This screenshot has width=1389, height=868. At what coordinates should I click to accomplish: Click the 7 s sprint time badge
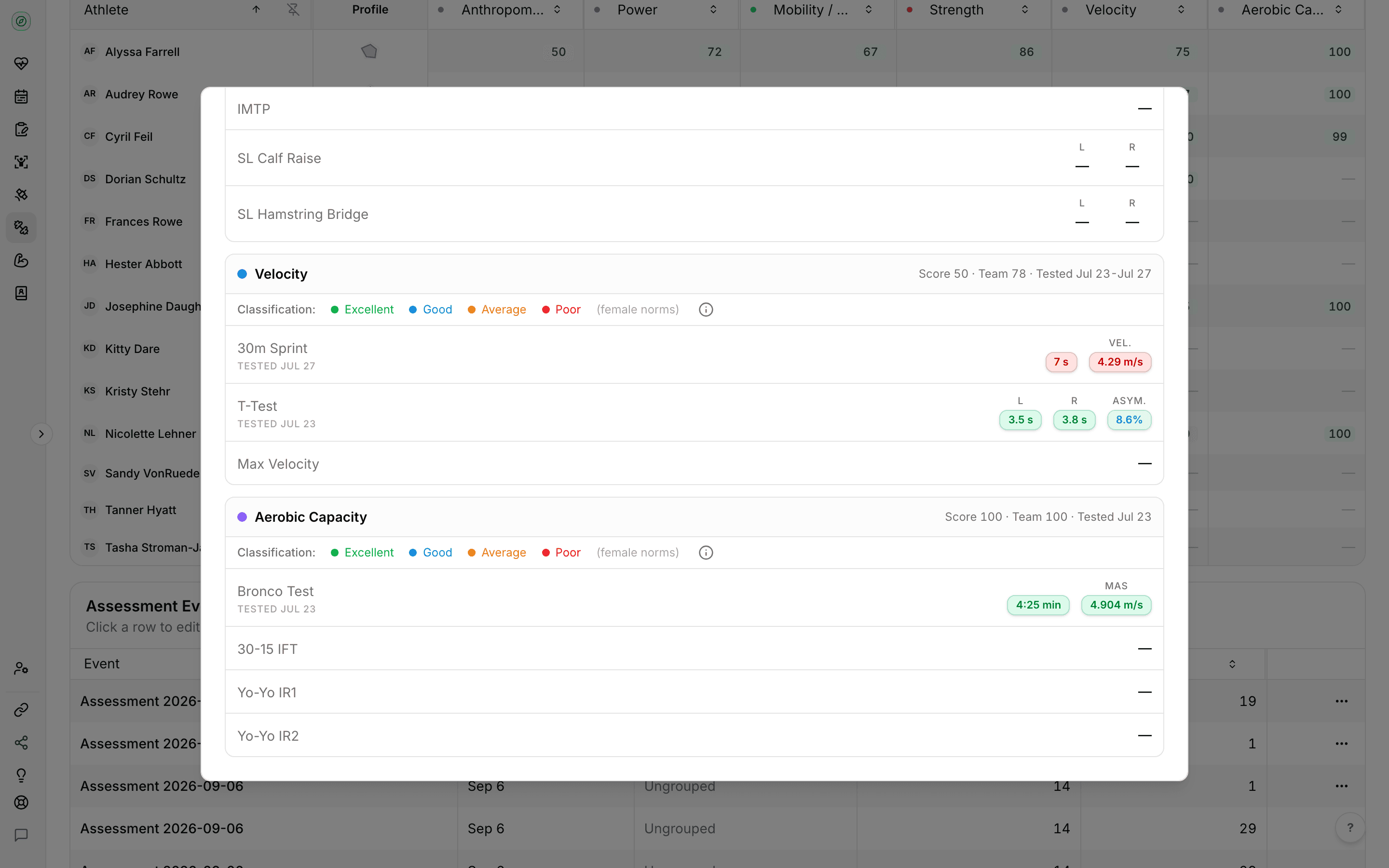(x=1061, y=362)
